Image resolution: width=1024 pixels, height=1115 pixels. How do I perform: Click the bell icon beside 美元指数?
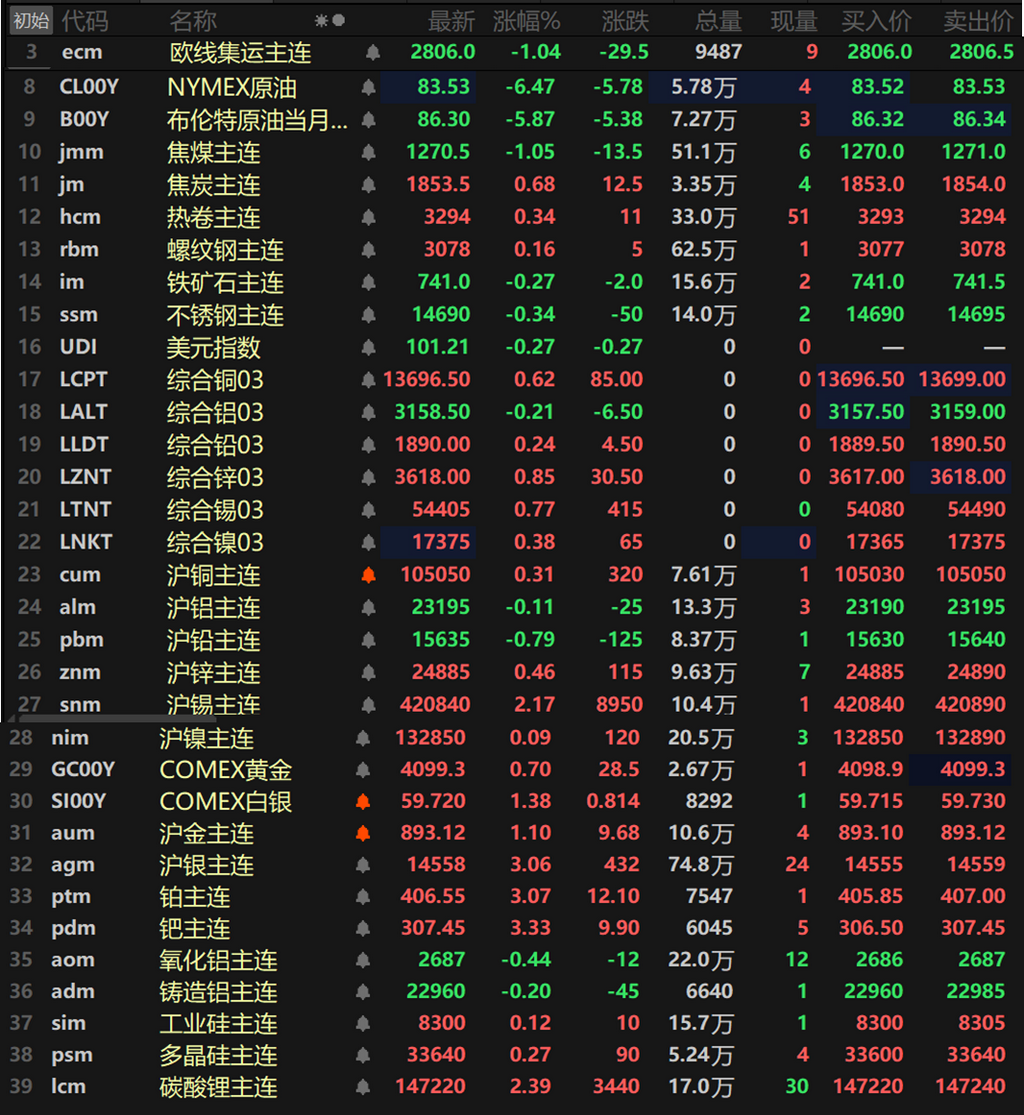(x=368, y=348)
